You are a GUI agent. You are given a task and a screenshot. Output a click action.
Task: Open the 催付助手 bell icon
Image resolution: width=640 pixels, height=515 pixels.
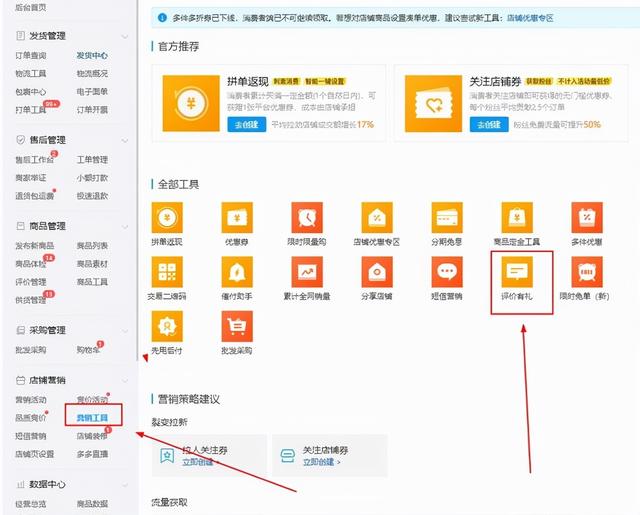(237, 272)
